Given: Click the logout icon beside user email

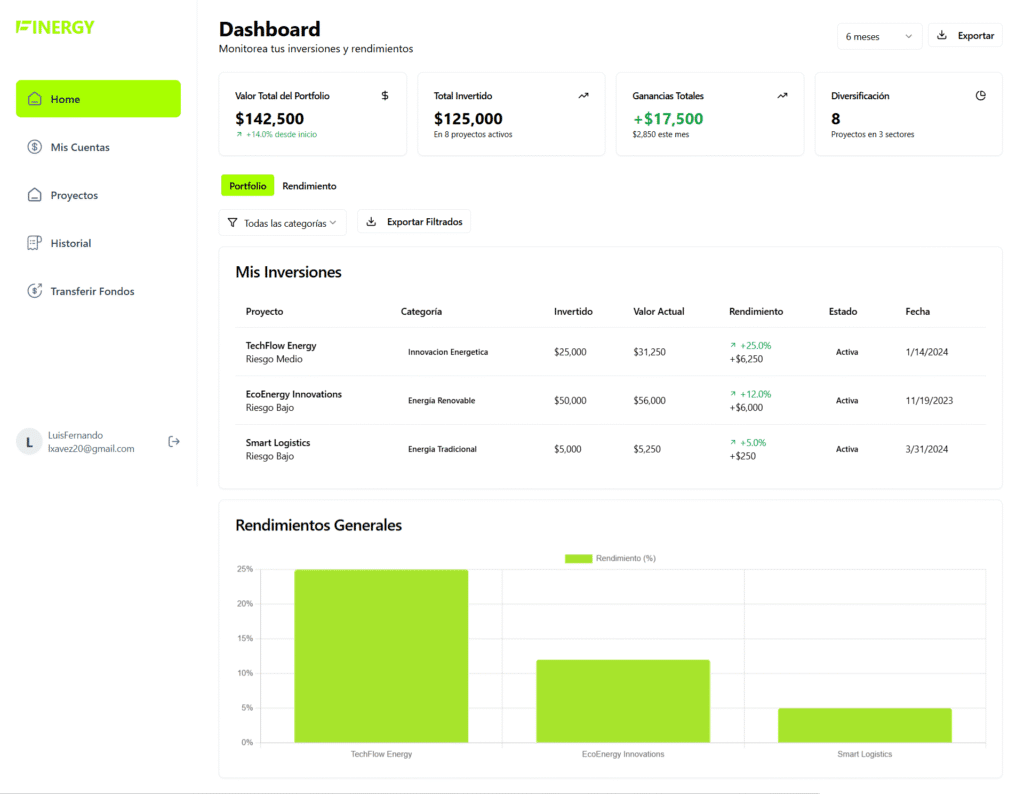Looking at the screenshot, I should (174, 442).
